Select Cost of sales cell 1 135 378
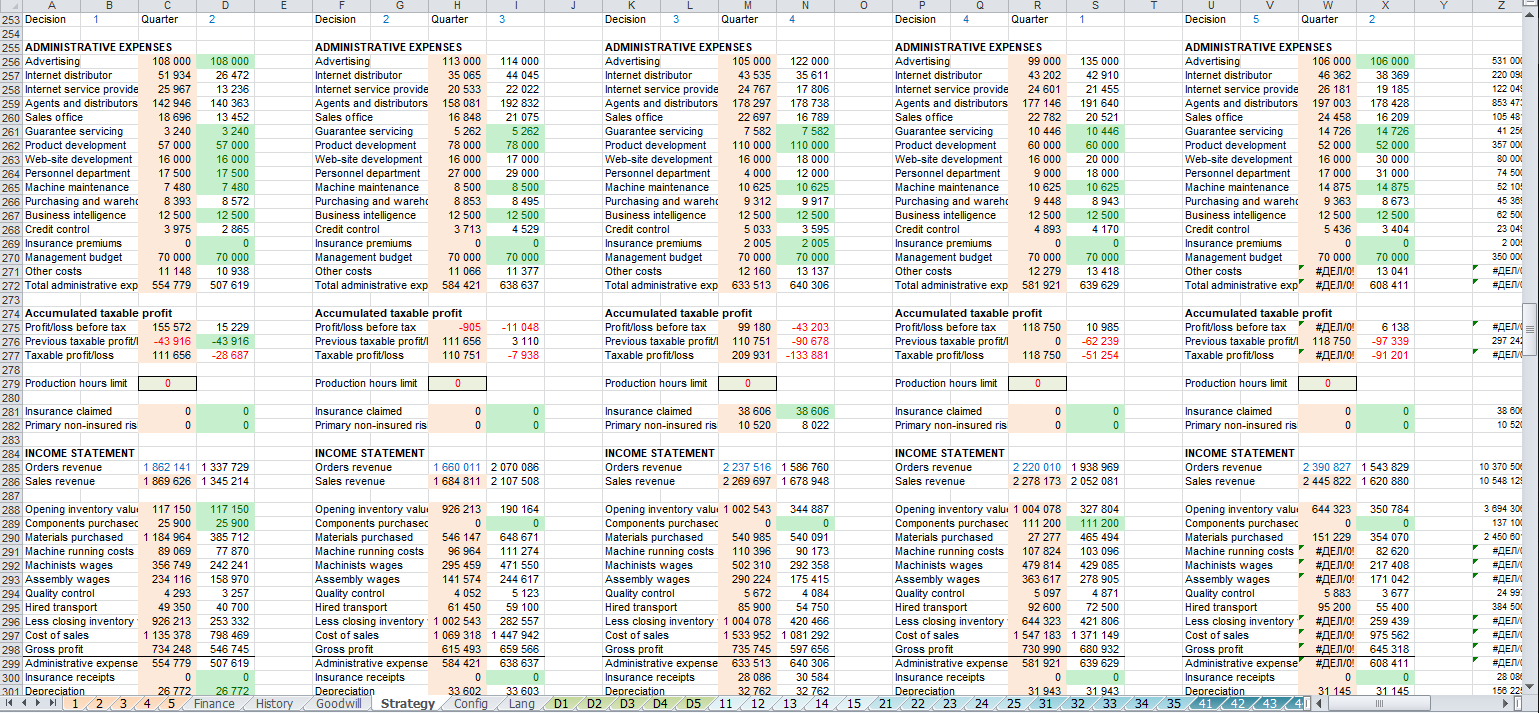 tap(167, 635)
